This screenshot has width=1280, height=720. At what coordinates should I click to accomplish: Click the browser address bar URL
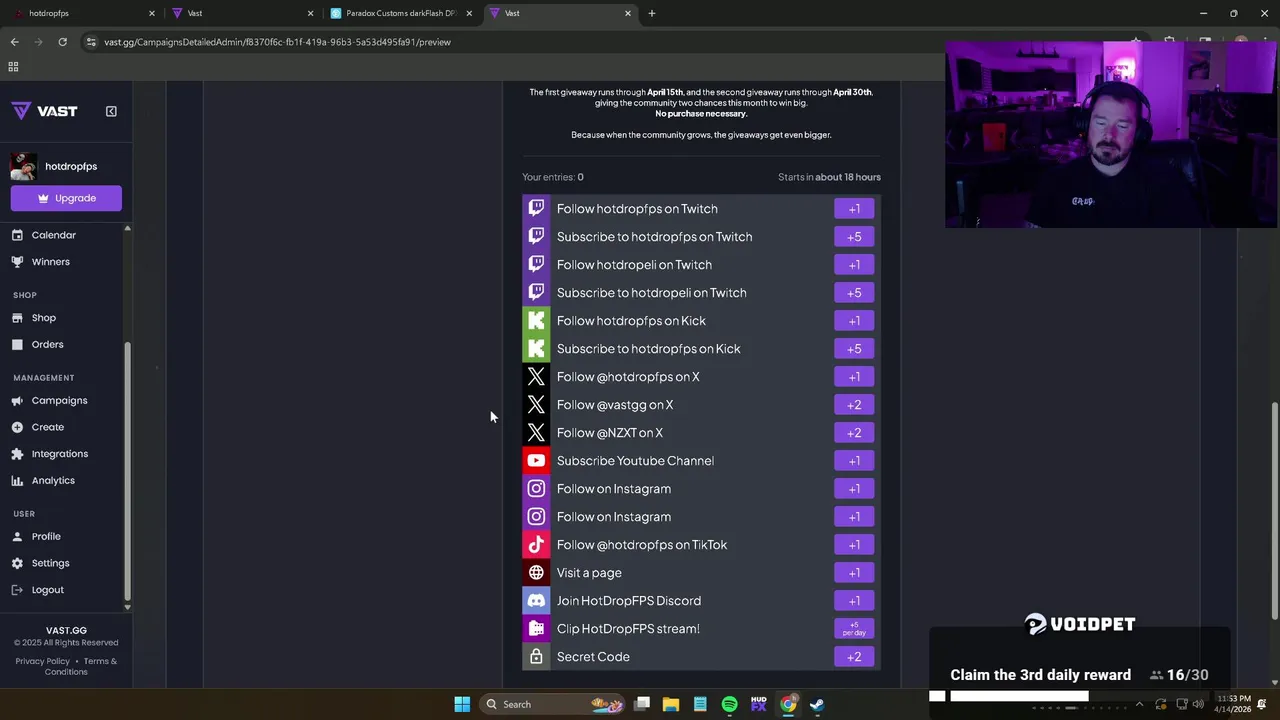[x=277, y=42]
